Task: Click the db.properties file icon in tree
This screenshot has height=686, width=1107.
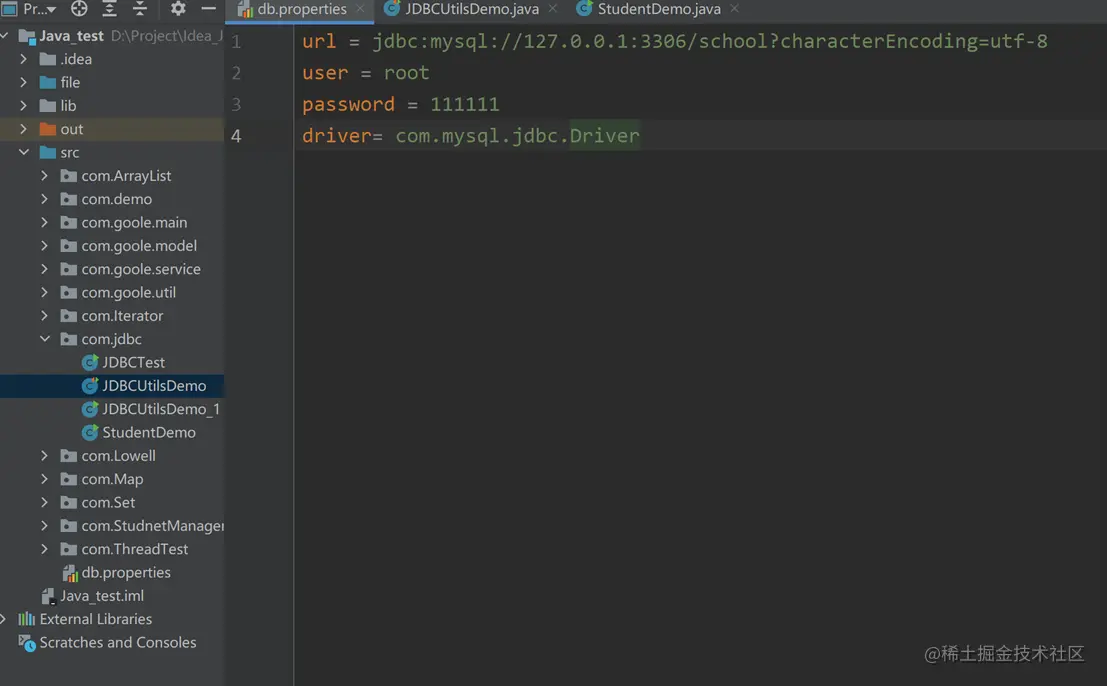Action: [x=69, y=572]
